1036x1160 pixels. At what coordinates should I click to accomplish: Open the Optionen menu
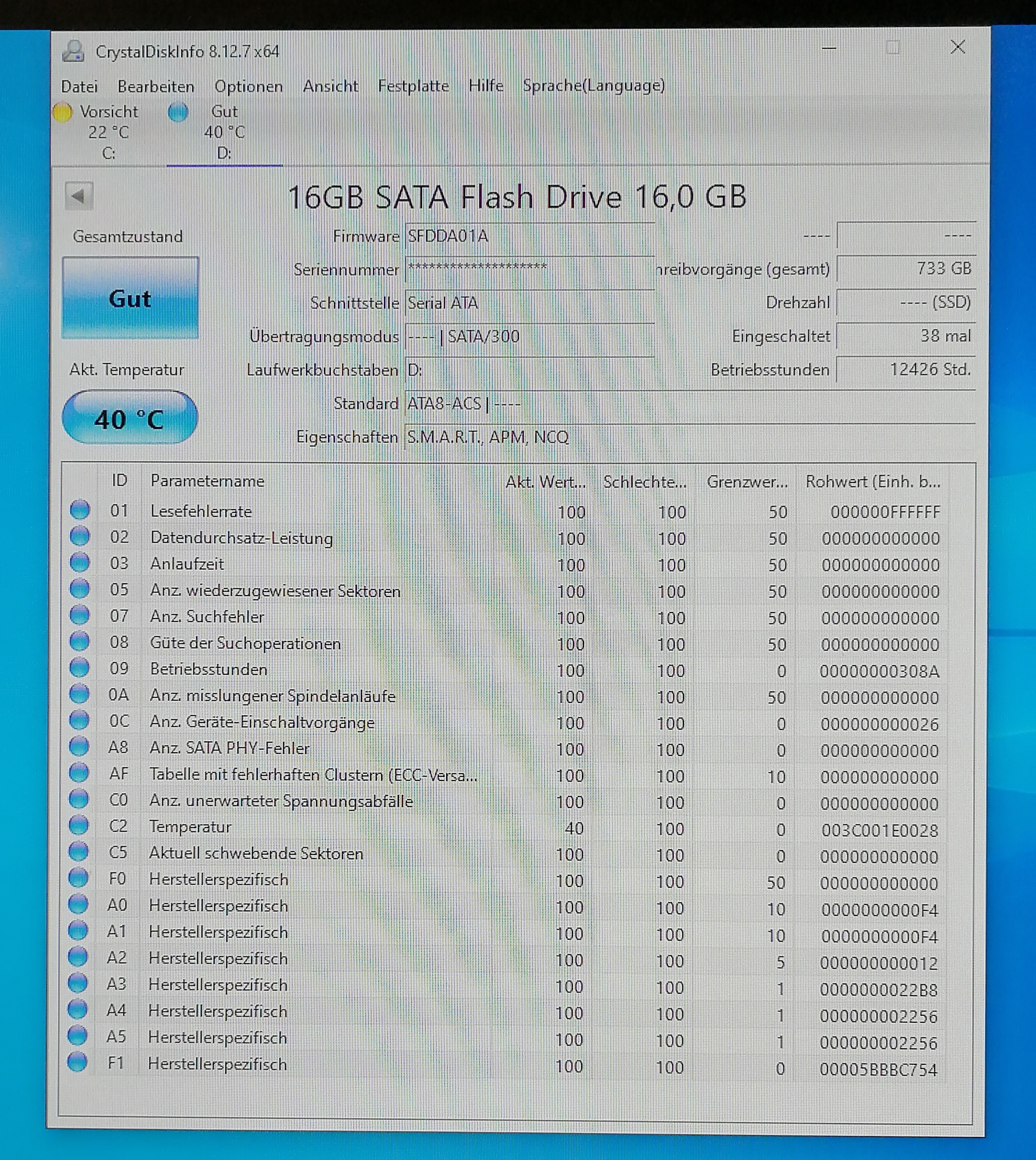pyautogui.click(x=248, y=87)
